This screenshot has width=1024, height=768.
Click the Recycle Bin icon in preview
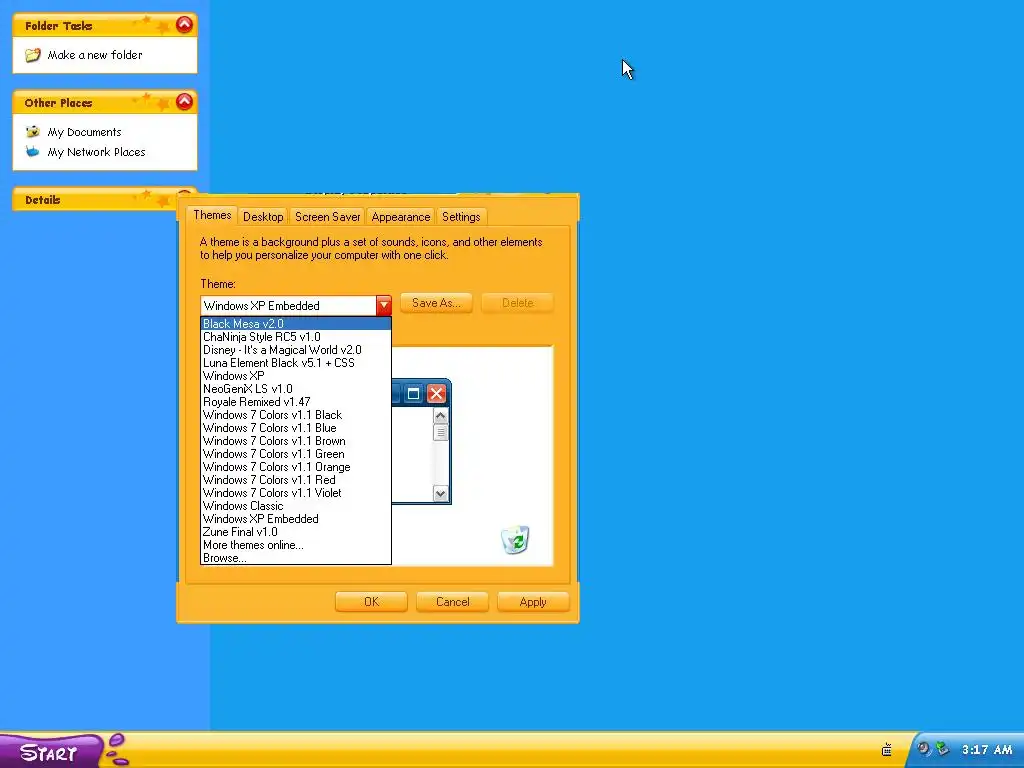[x=515, y=539]
